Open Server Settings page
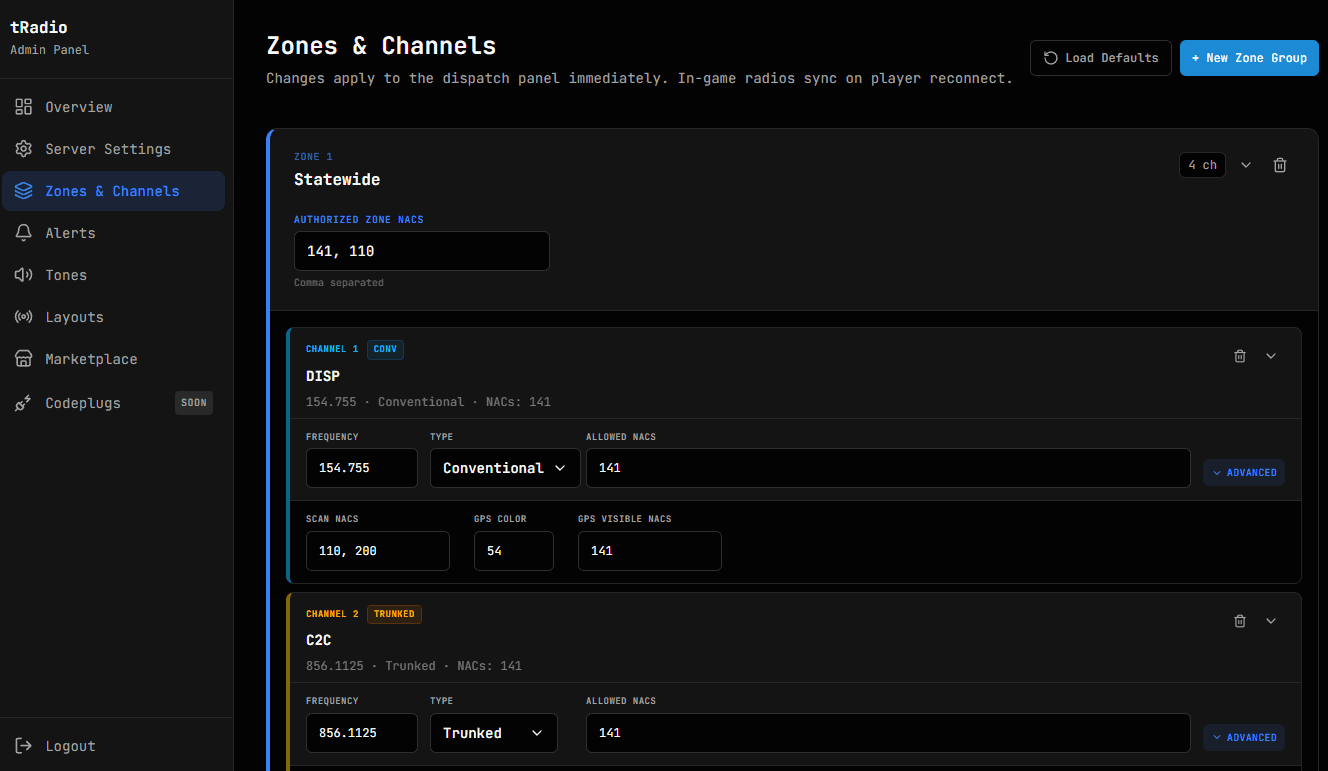 tap(113, 149)
